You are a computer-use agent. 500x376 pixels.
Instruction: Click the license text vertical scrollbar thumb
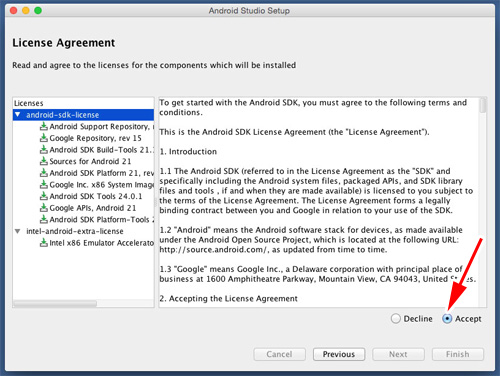pyautogui.click(x=483, y=105)
